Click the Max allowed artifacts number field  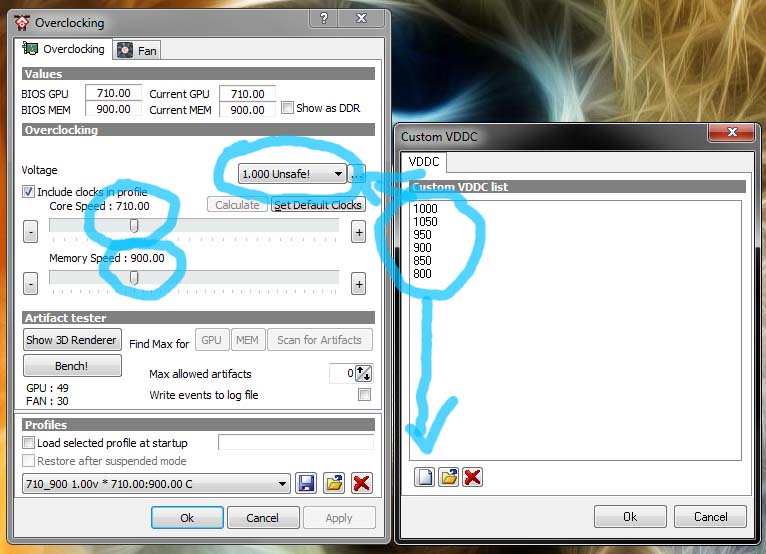[x=342, y=373]
